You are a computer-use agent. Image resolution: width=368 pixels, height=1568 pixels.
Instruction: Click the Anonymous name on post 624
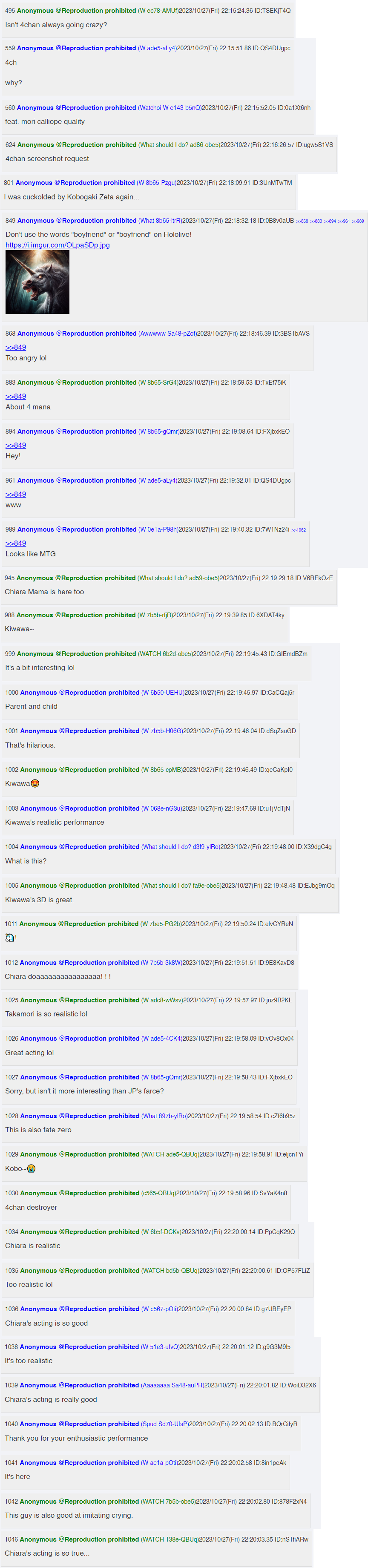(36, 145)
